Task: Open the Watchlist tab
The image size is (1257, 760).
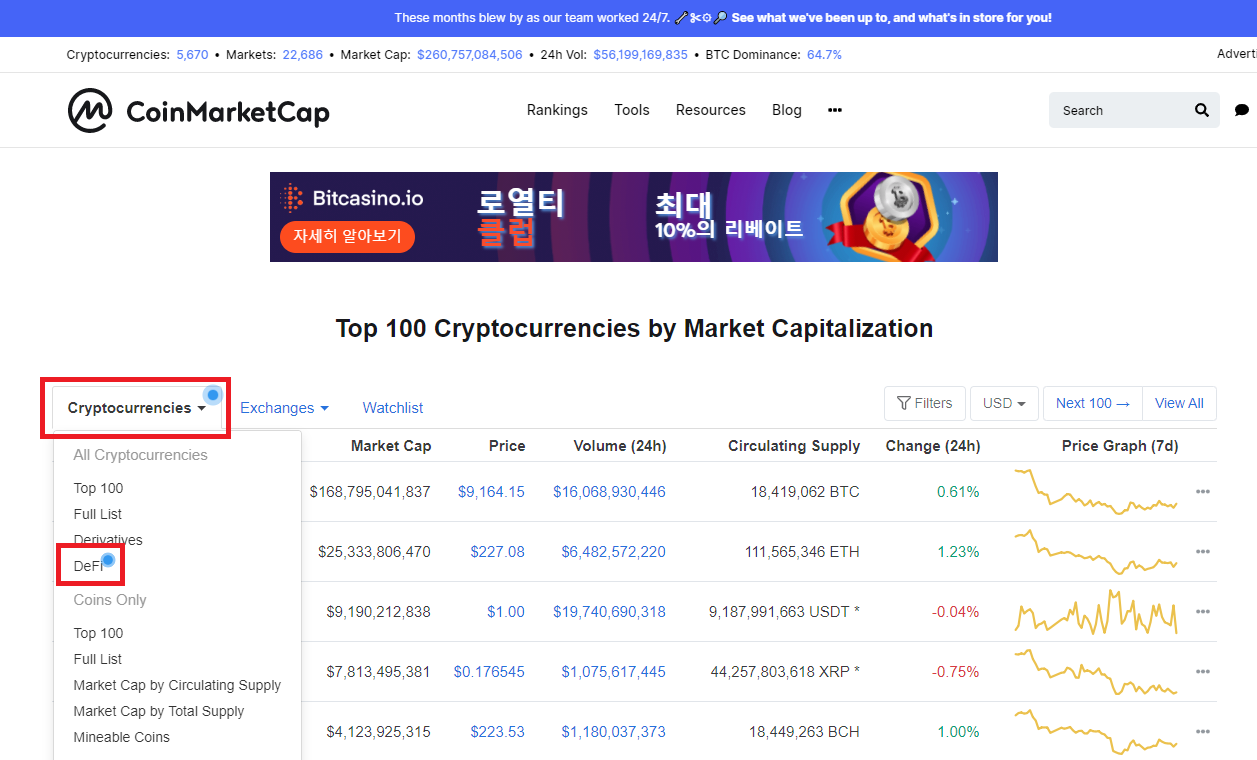Action: tap(393, 408)
